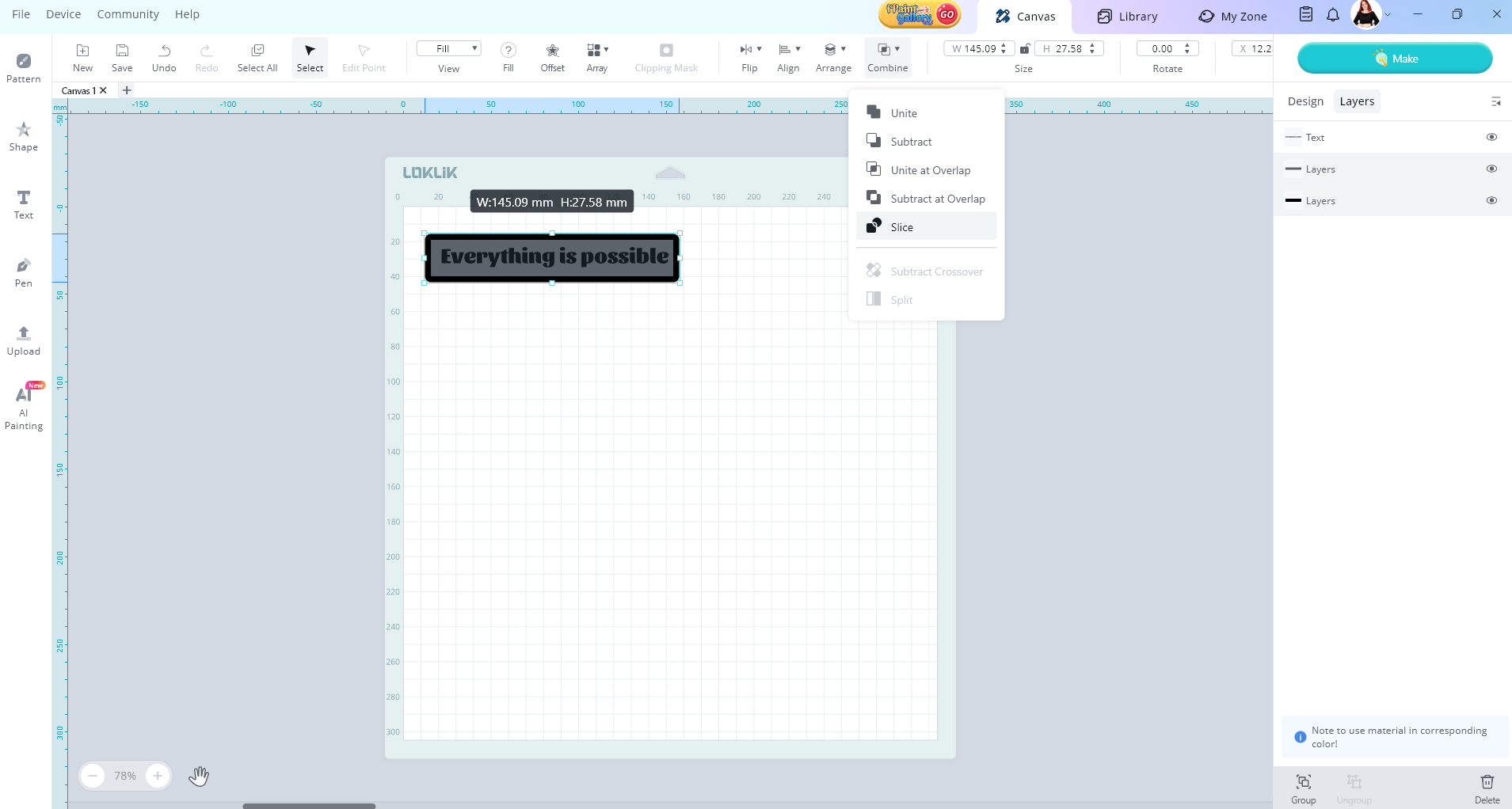The height and width of the screenshot is (809, 1512).
Task: Open the Fill view dropdown
Action: (448, 49)
